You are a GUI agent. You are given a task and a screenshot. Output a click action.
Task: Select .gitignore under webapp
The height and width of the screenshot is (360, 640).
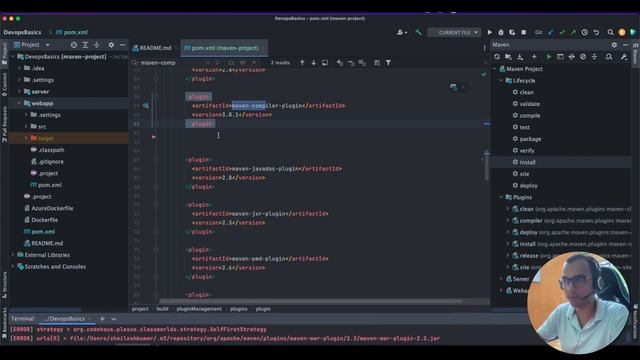click(51, 162)
